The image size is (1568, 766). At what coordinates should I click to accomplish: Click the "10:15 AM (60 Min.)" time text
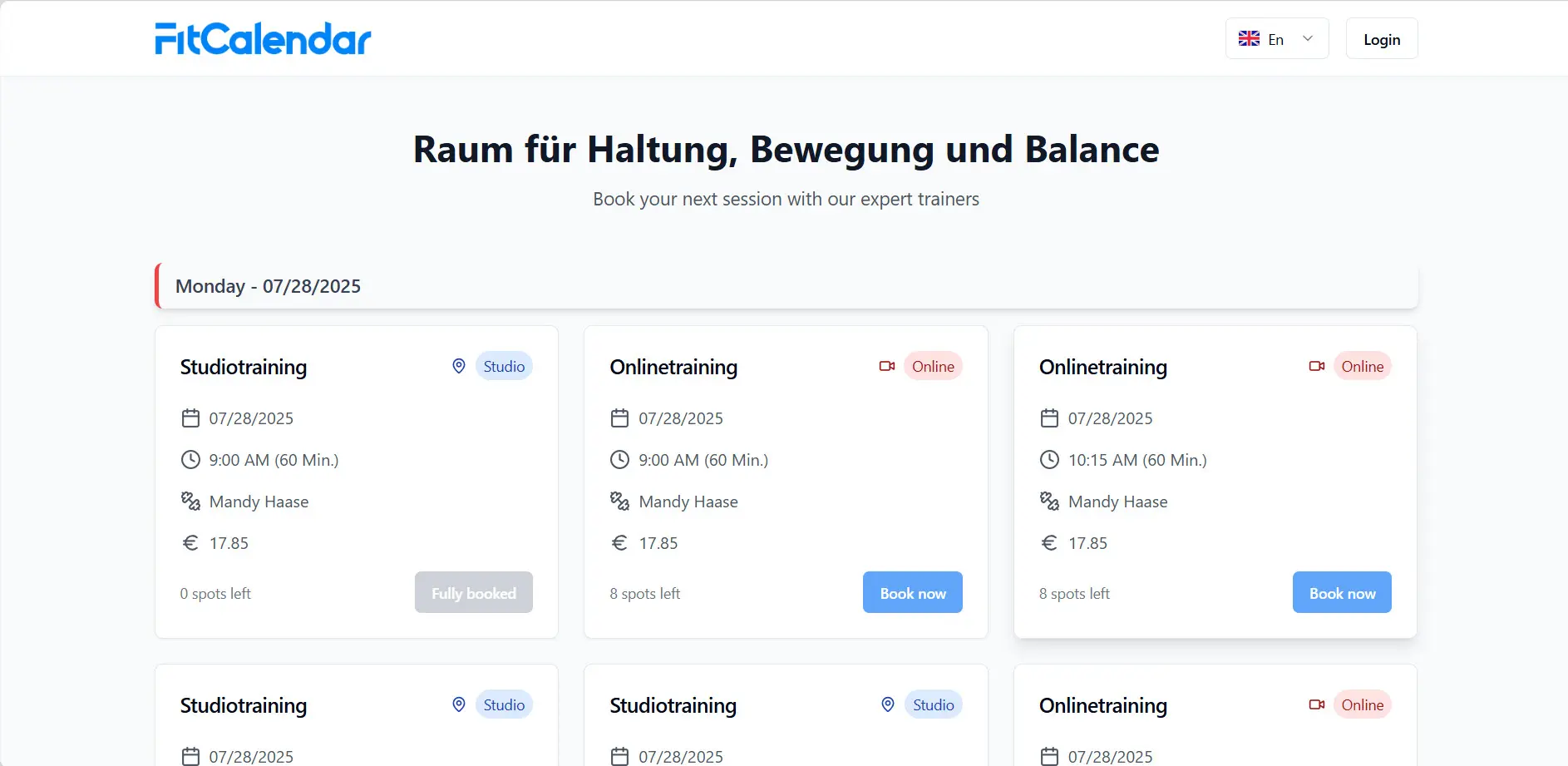(1137, 460)
